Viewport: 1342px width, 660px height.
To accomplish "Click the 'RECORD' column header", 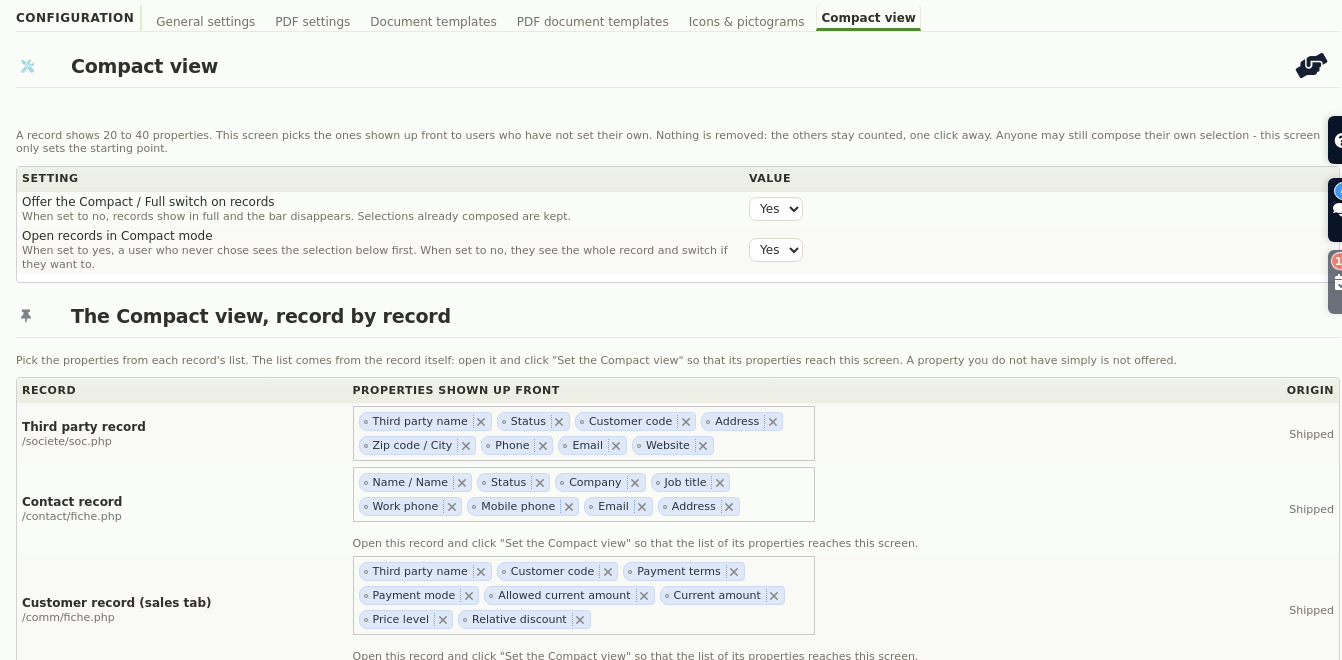I will pyautogui.click(x=49, y=390).
